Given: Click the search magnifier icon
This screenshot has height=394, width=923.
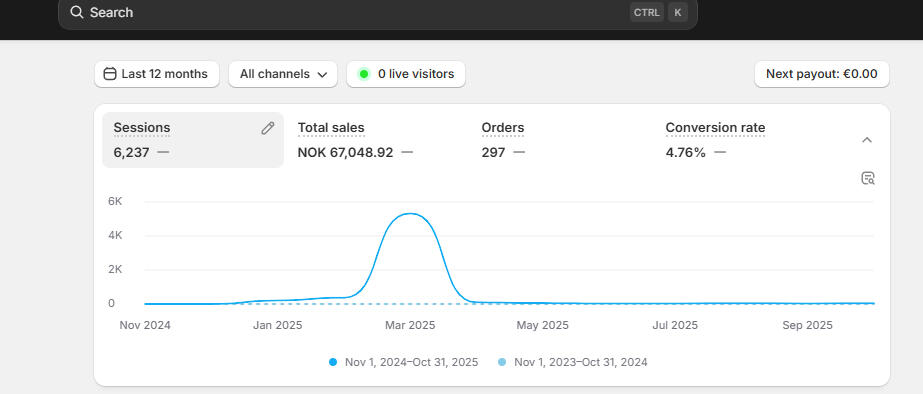Looking at the screenshot, I should click(x=77, y=12).
